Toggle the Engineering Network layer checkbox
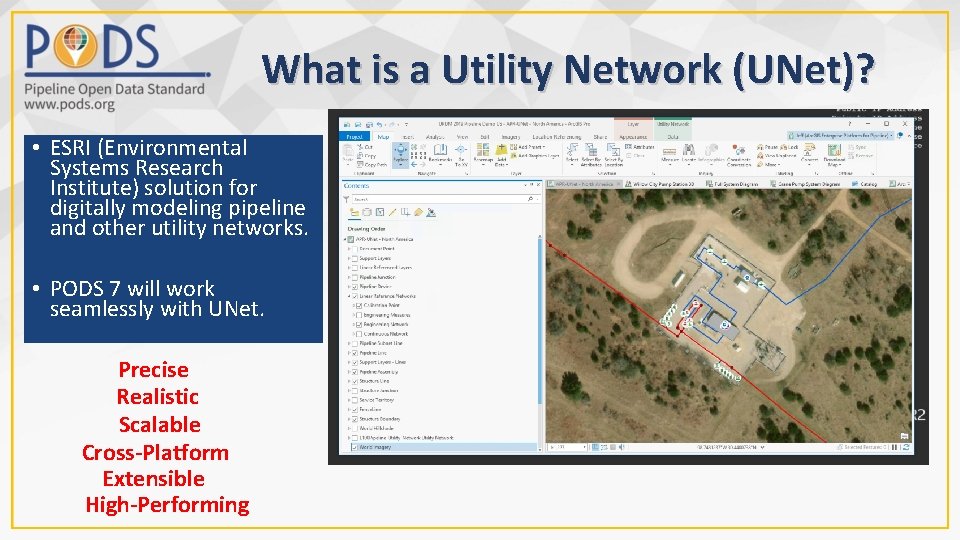960x540 pixels. point(359,324)
